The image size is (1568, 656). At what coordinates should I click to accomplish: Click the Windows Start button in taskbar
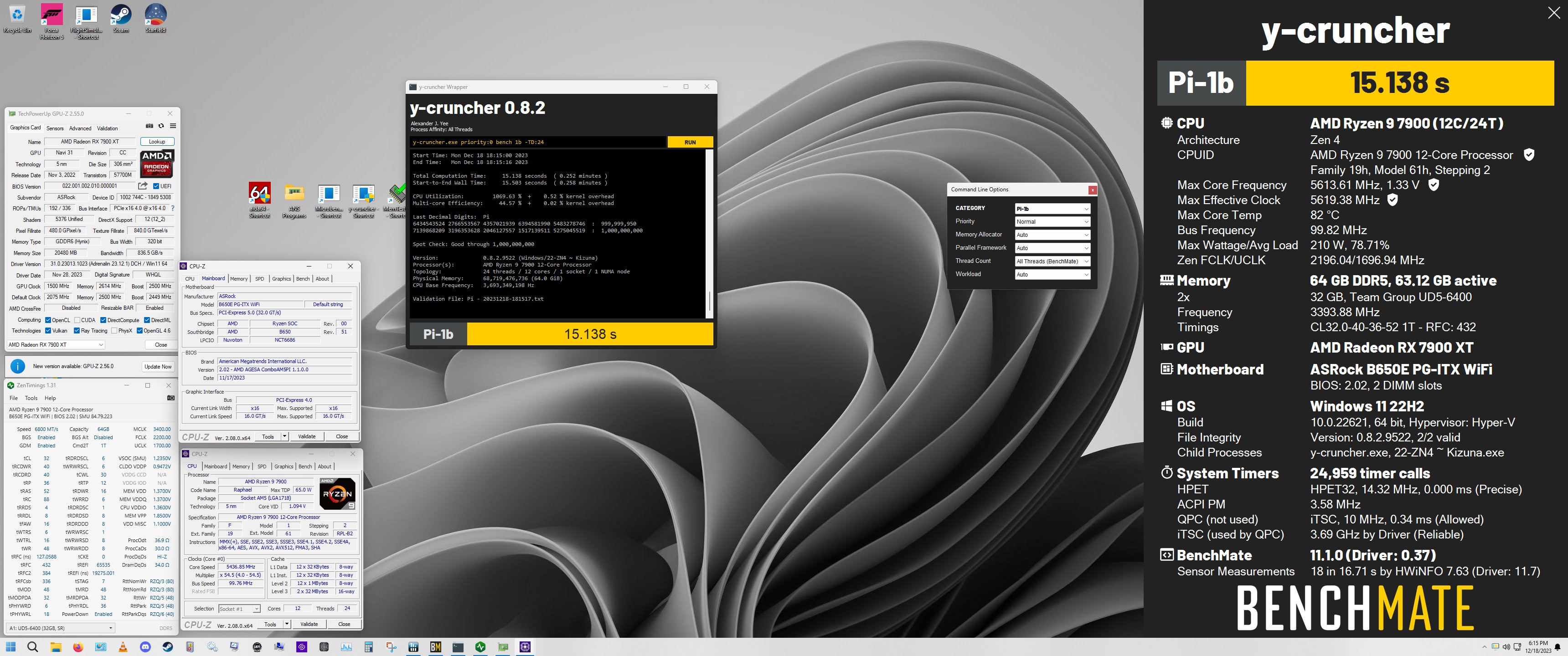pyautogui.click(x=11, y=647)
